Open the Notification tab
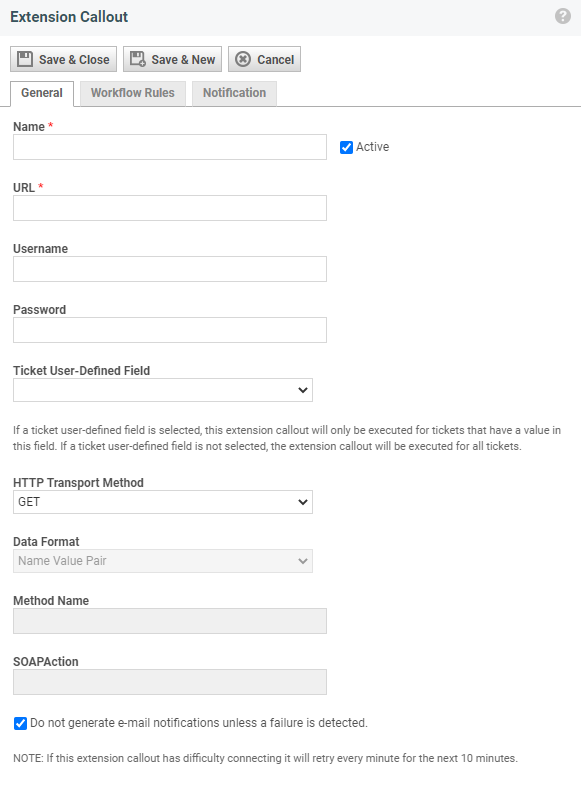Viewport: 581px width, 789px height. tap(234, 93)
